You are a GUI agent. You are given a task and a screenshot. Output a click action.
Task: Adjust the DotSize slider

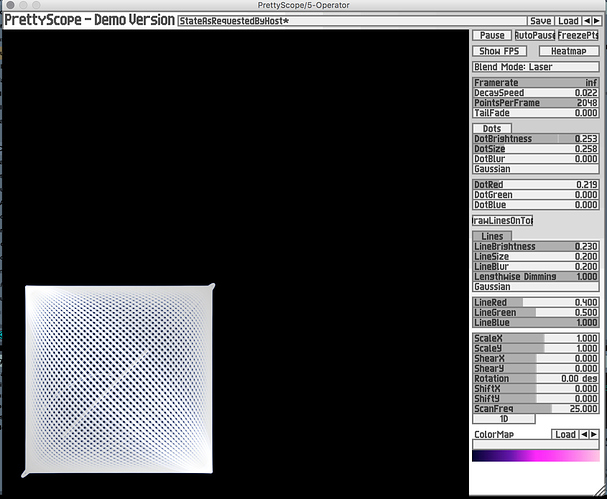click(536, 149)
